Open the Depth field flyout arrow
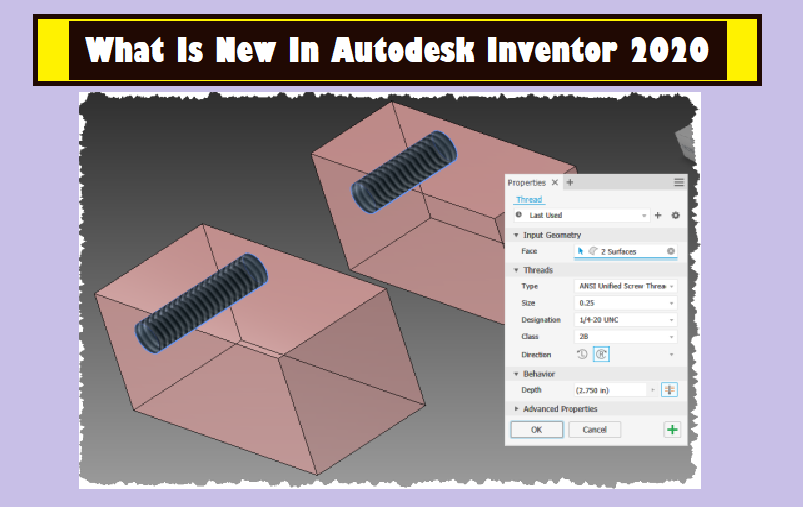The image size is (803, 507). coord(653,390)
